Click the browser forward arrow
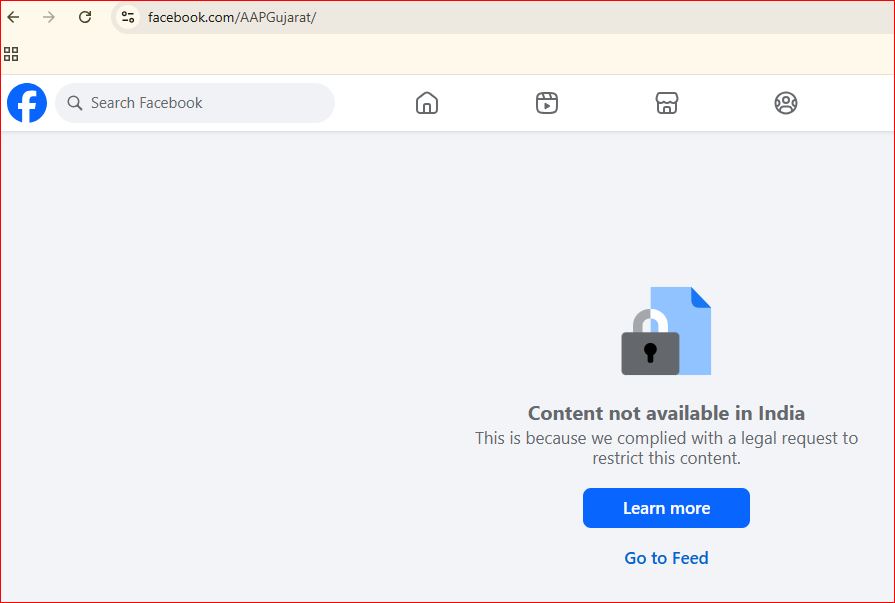This screenshot has width=895, height=603. click(x=49, y=17)
